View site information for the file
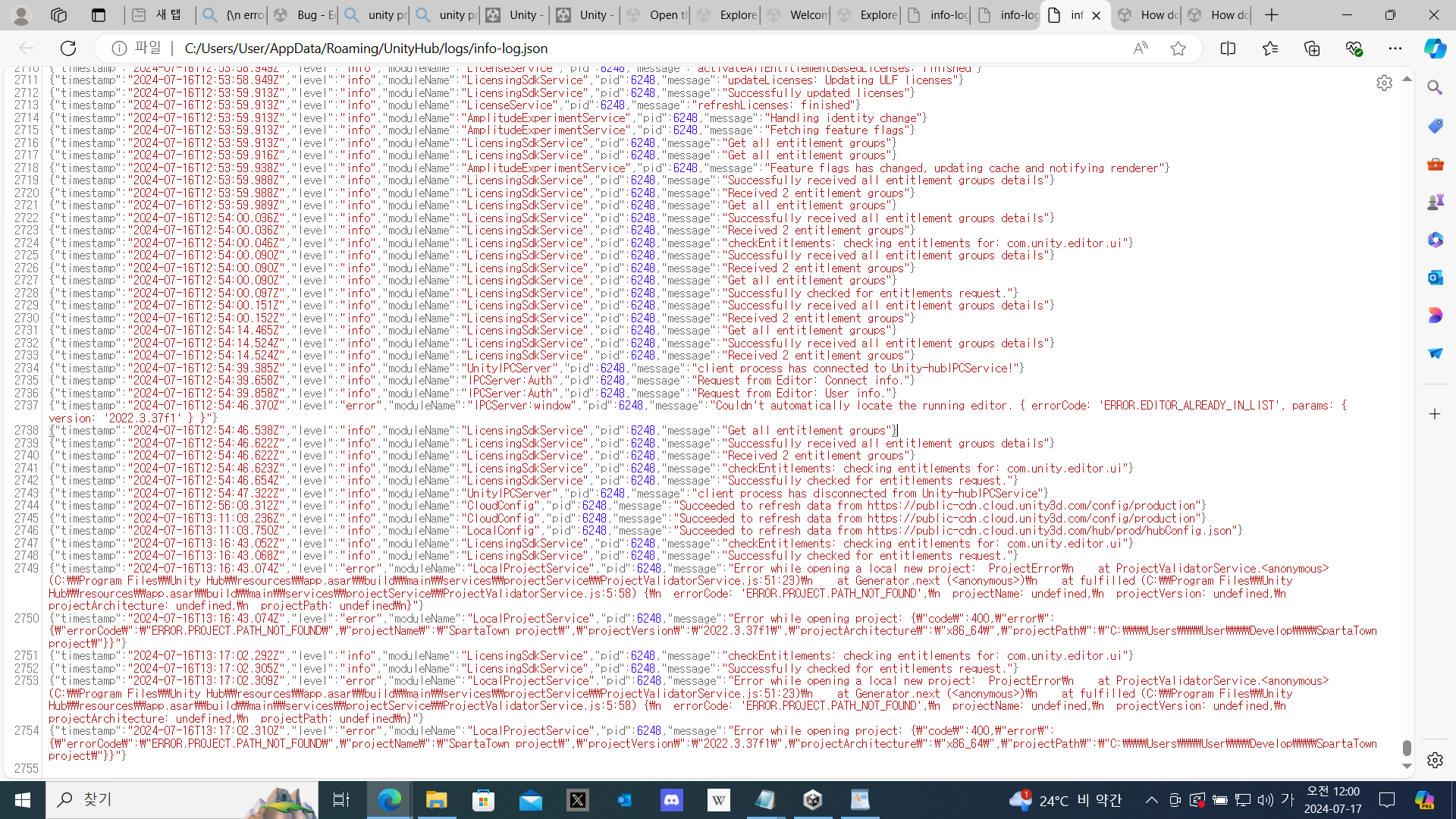 click(x=119, y=48)
